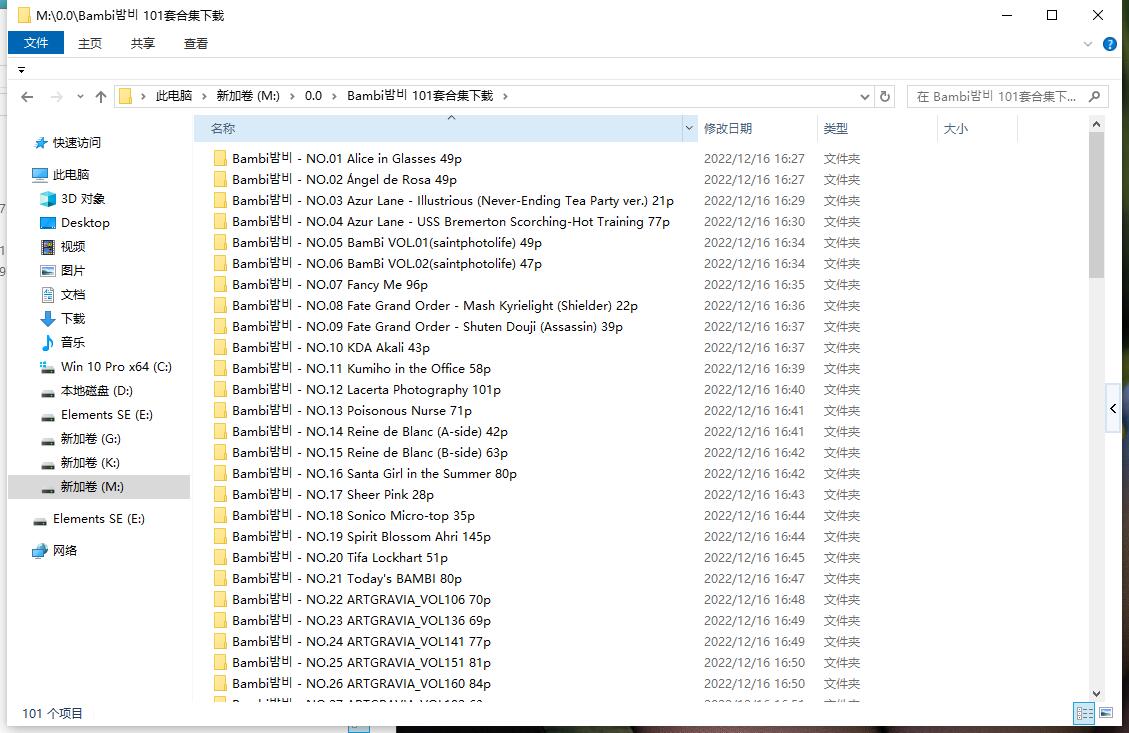The image size is (1129, 733).
Task: Select the 下载 download arrow icon
Action: click(48, 318)
